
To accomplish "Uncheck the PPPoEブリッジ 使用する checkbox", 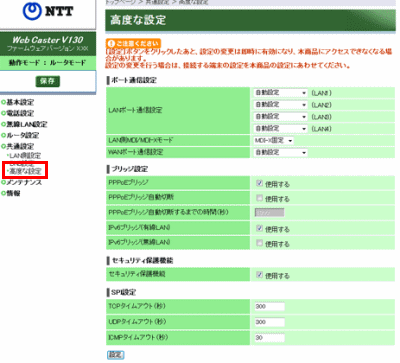I will [x=259, y=183].
